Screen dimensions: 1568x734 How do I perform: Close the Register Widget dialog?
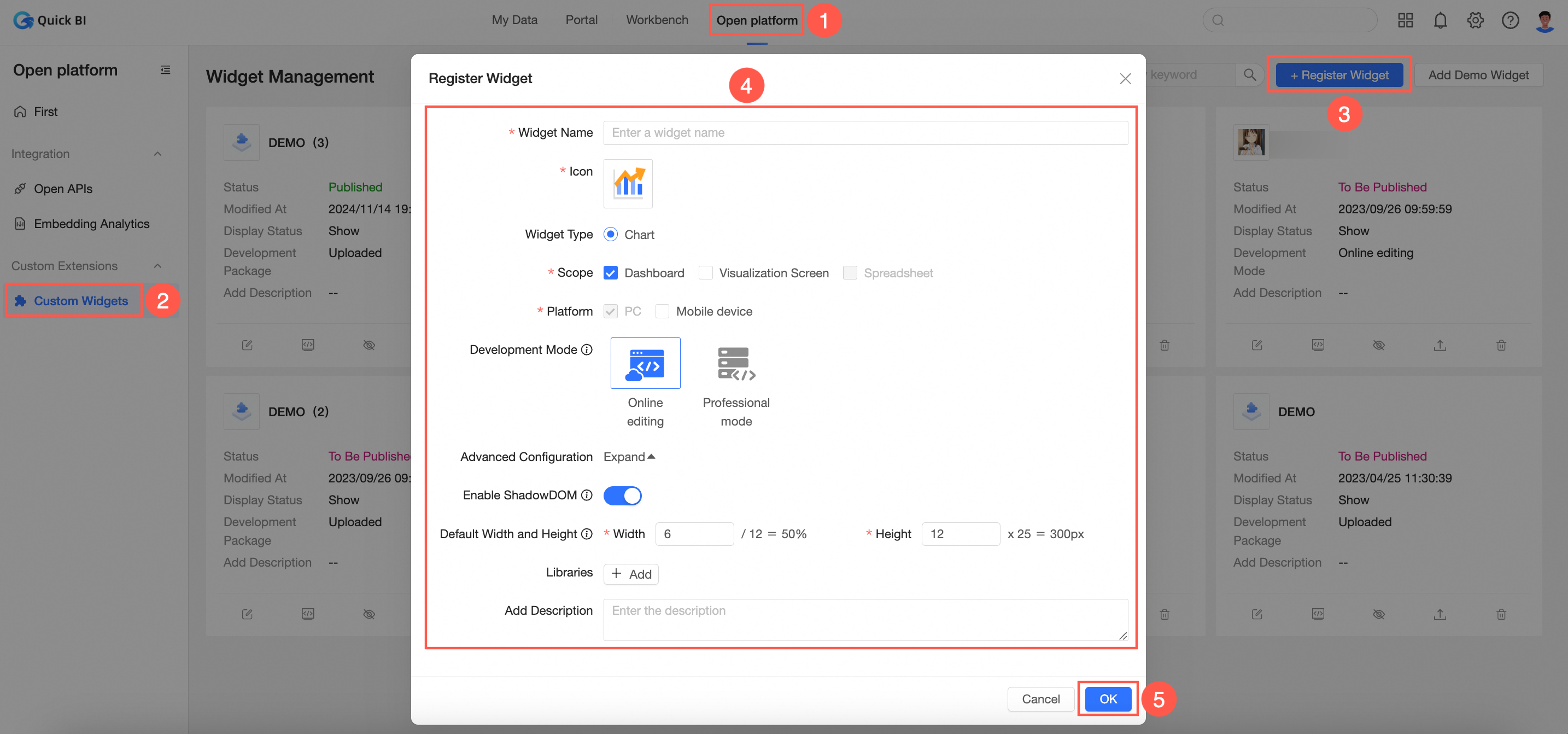1125,79
